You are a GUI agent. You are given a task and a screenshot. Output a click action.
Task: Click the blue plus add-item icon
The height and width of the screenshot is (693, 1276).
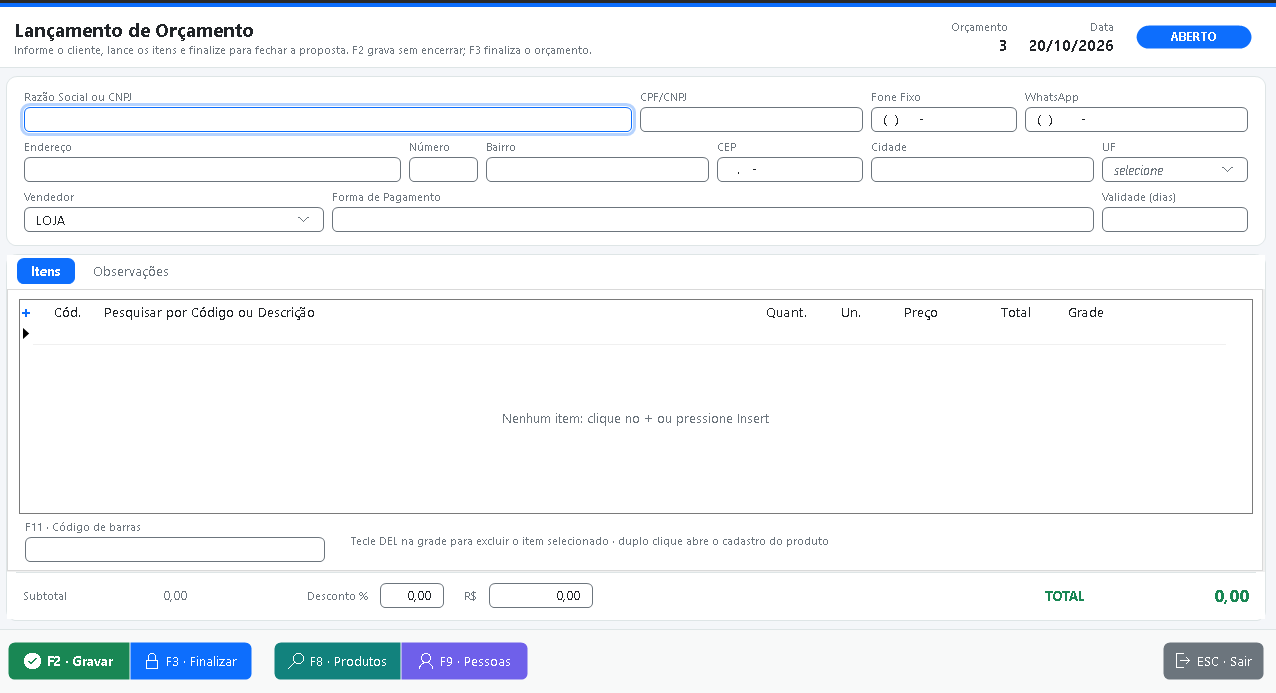tap(26, 313)
